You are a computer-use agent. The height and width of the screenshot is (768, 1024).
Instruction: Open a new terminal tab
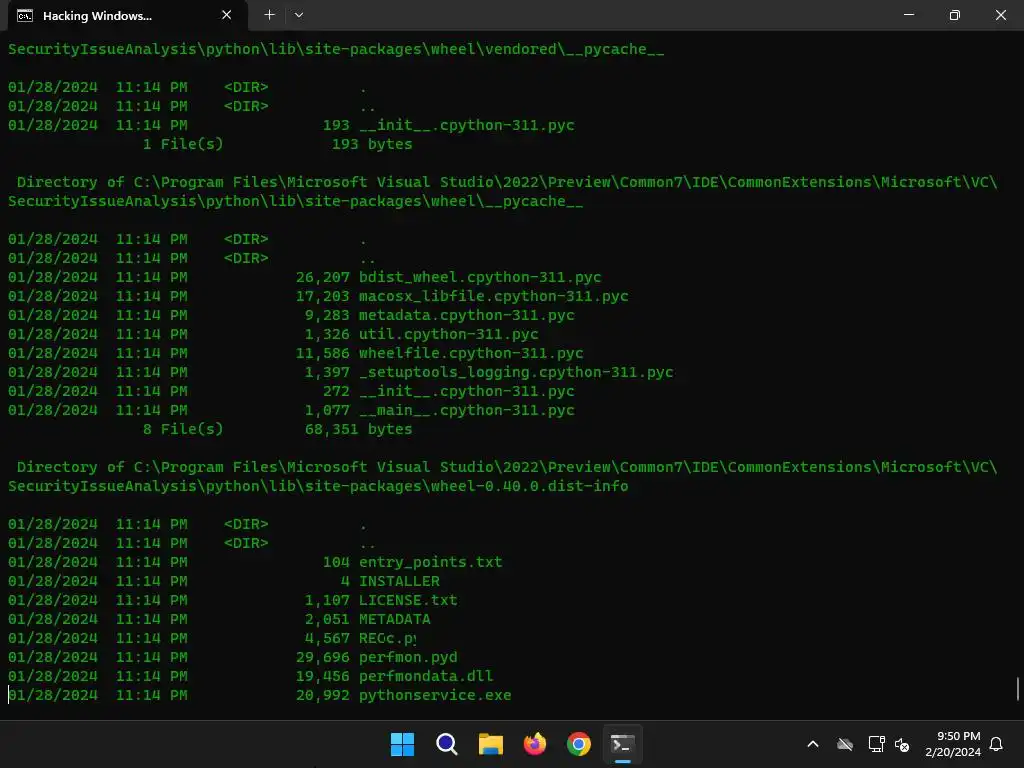coord(269,15)
